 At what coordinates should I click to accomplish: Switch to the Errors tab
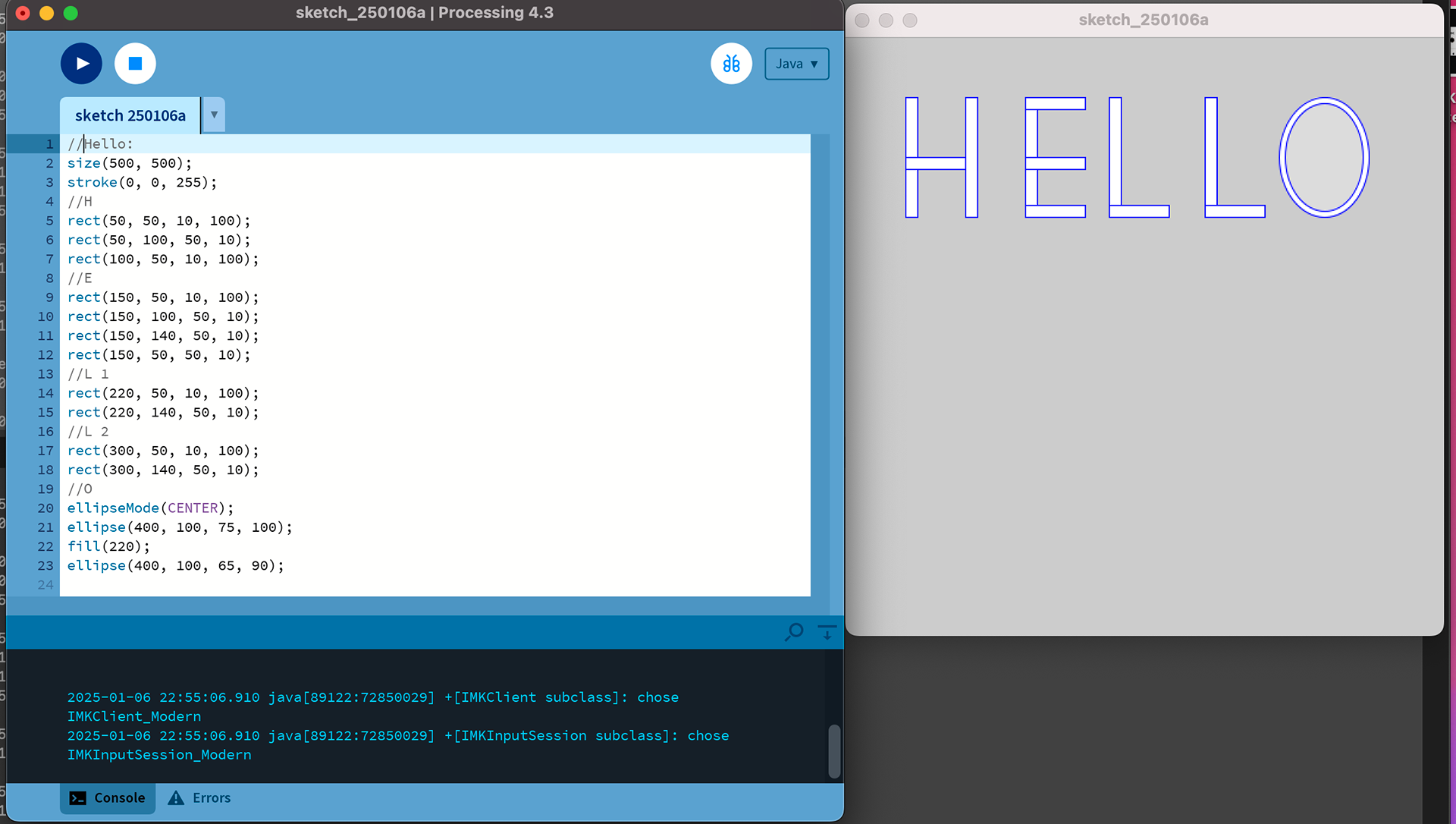tap(211, 798)
